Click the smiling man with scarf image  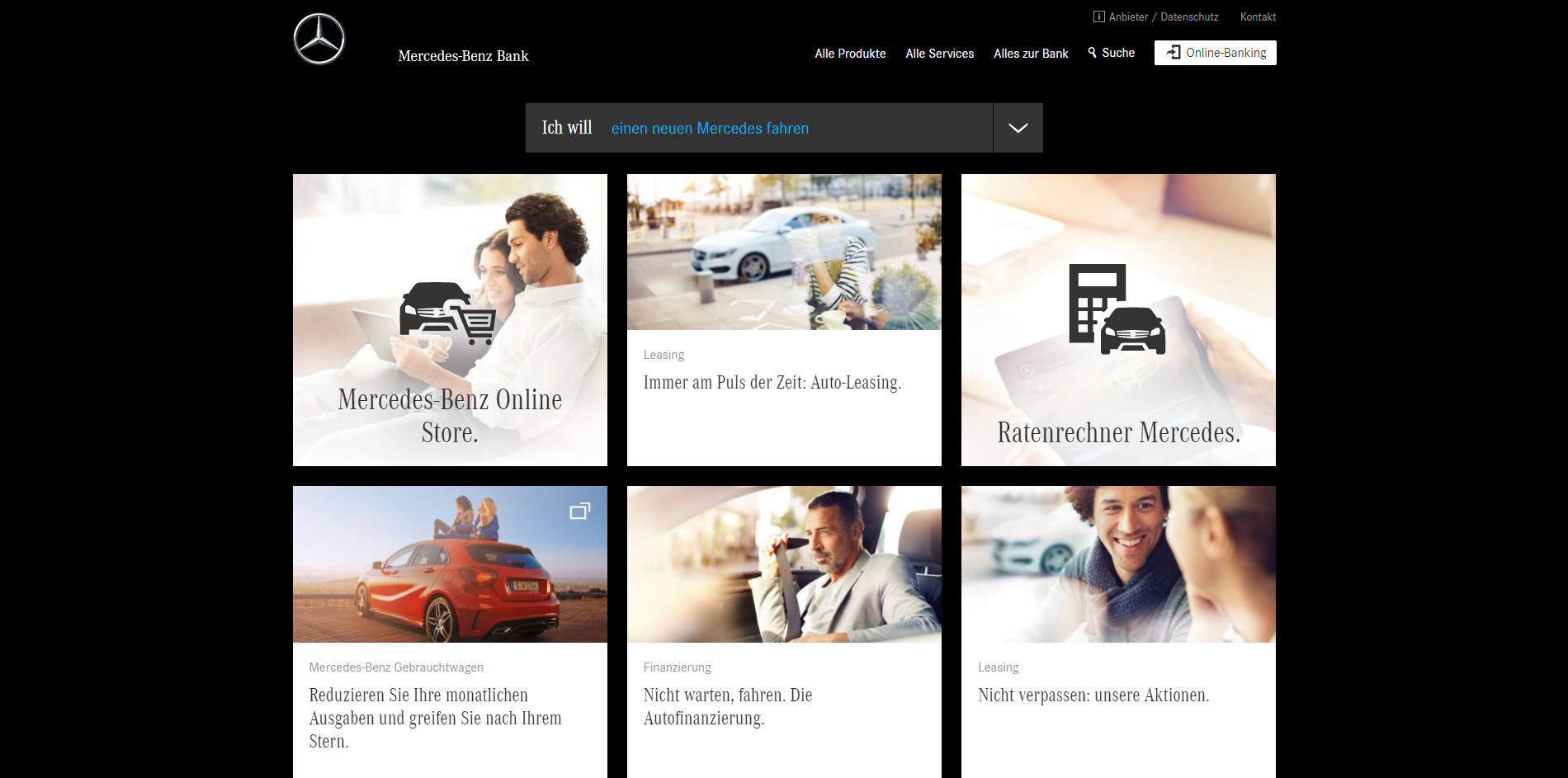(x=1118, y=564)
